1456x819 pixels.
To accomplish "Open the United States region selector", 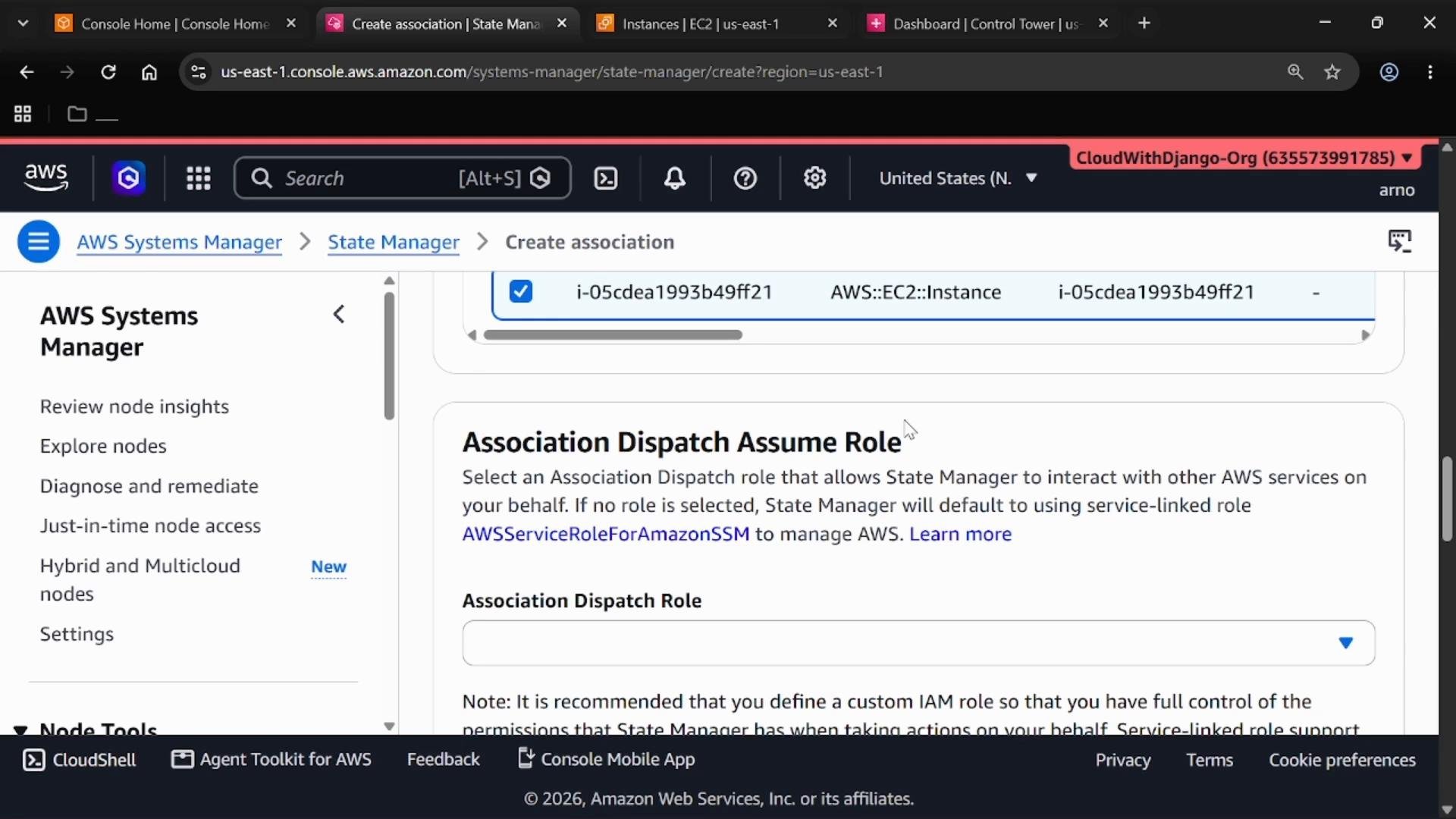I will click(x=958, y=178).
